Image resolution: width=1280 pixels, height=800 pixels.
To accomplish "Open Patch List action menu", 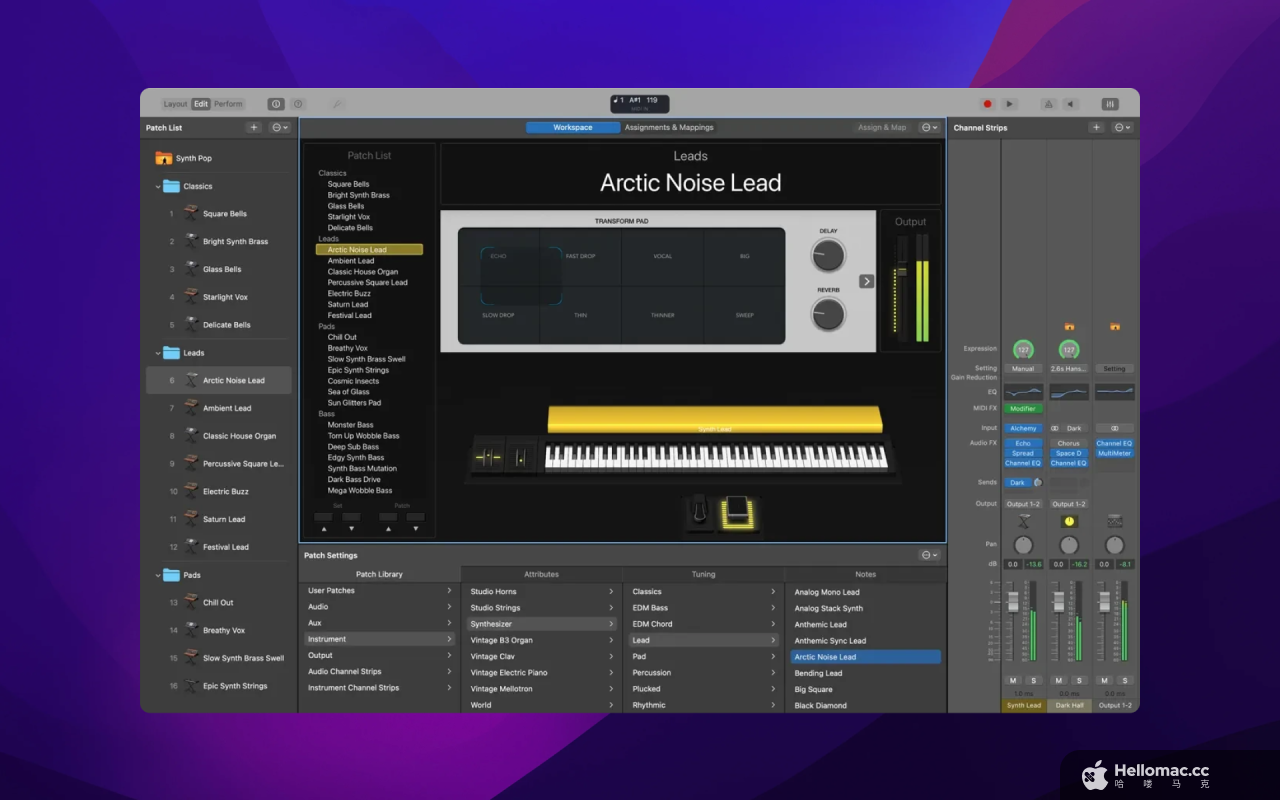I will coord(280,128).
